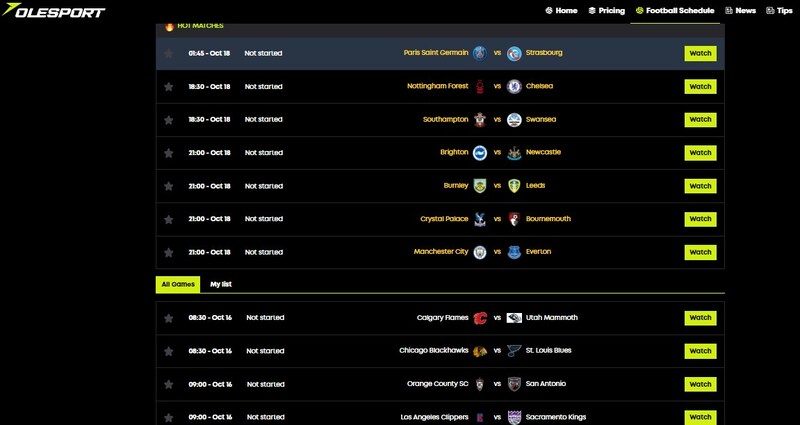Viewport: 800px width, 425px height.
Task: Click the Sacramento Kings logo
Action: point(514,416)
